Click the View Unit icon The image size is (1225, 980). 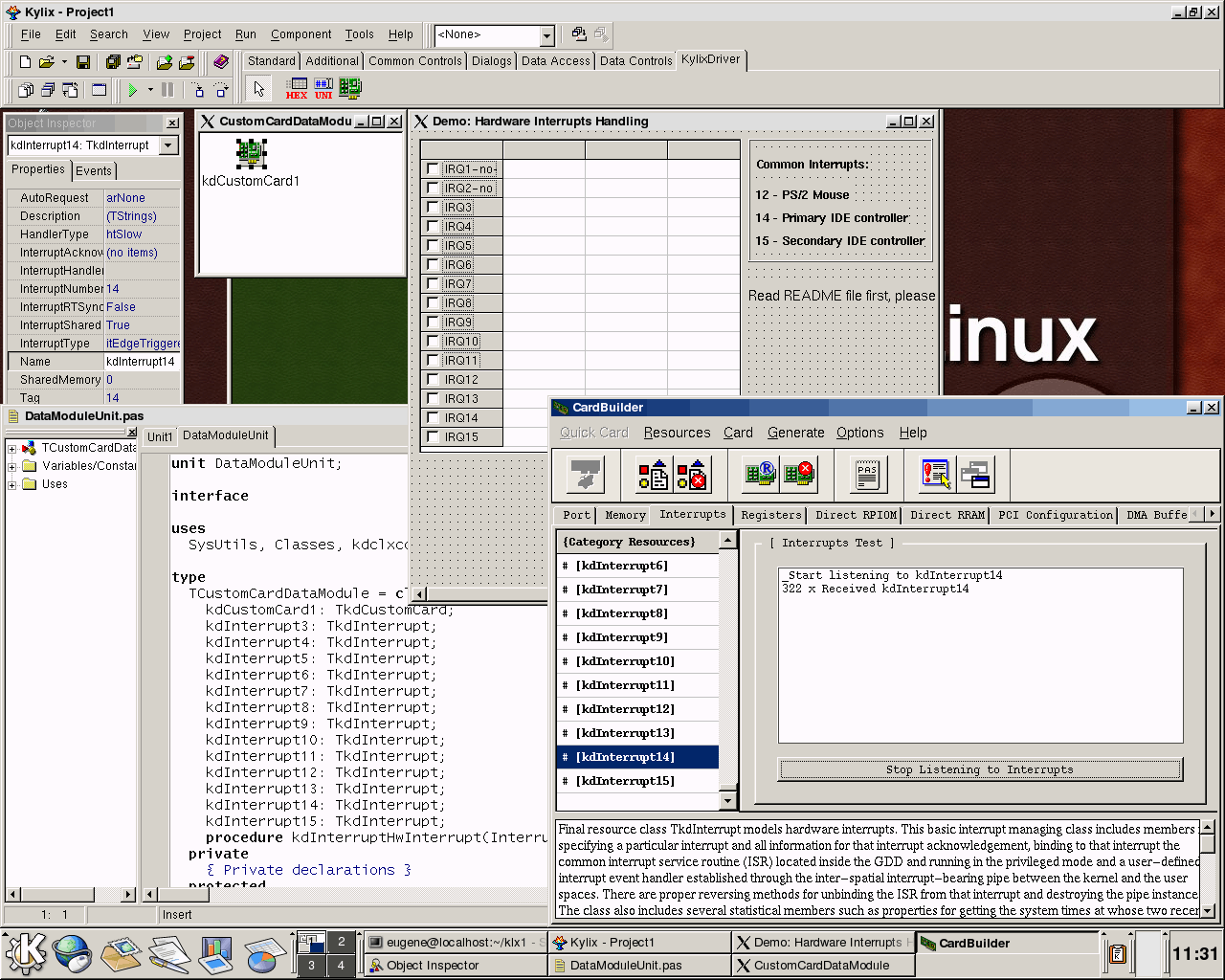pyautogui.click(x=26, y=90)
